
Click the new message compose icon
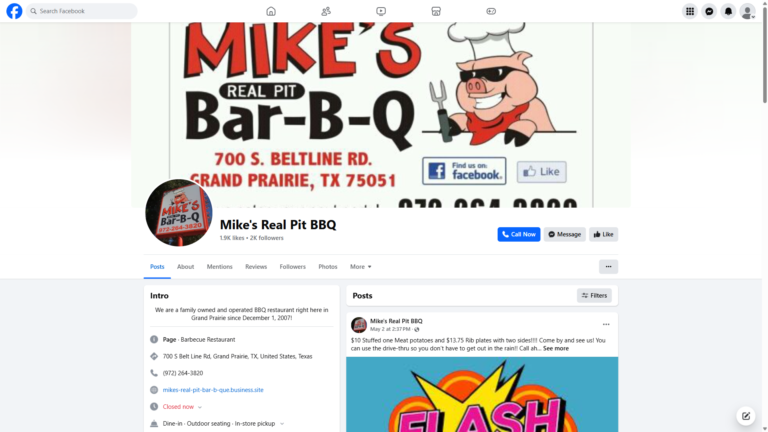point(745,416)
